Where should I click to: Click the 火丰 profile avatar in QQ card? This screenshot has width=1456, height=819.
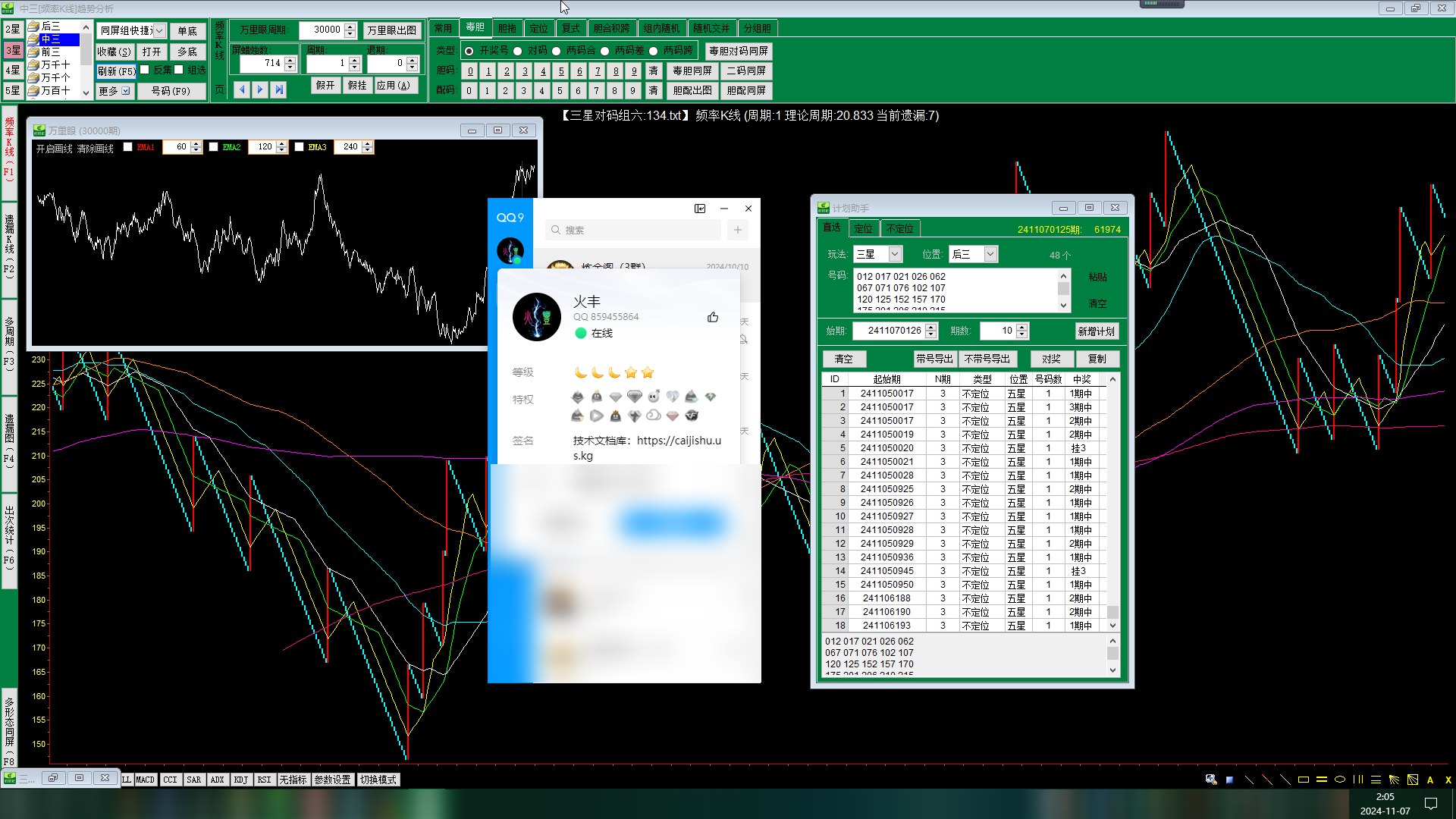coord(536,317)
